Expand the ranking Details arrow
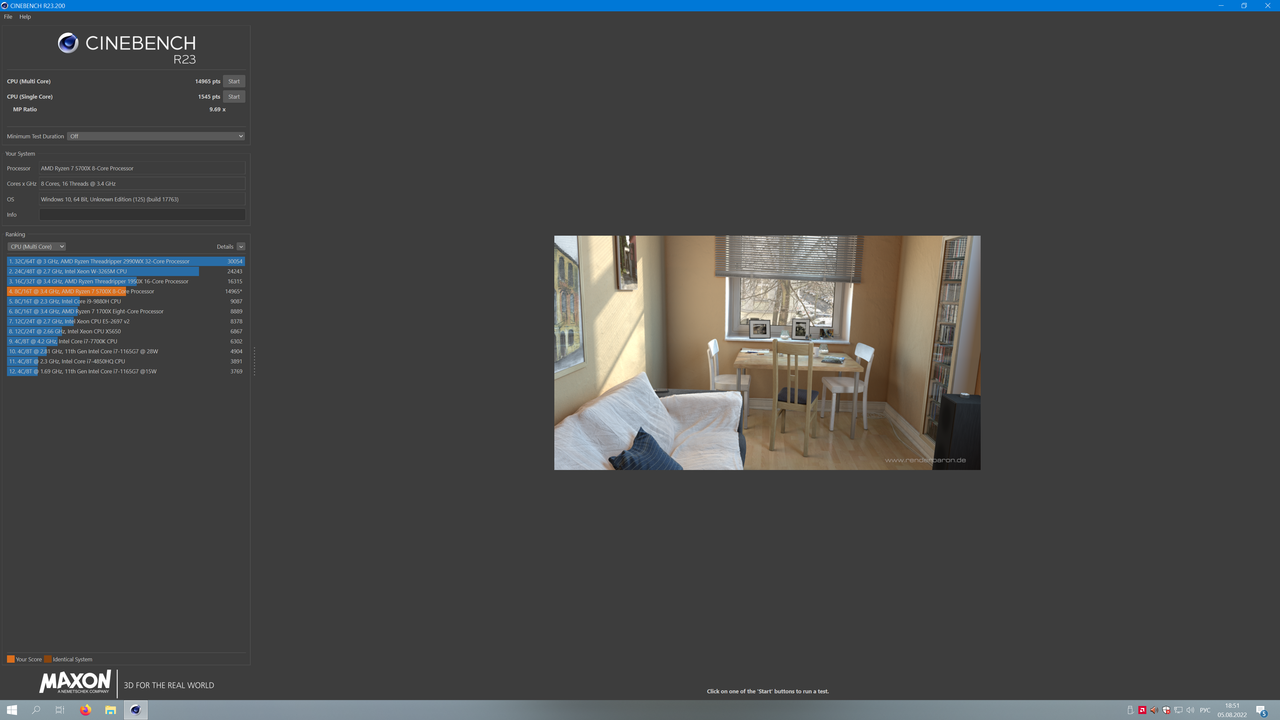Screen dimensions: 1280x720 pyautogui.click(x=241, y=247)
